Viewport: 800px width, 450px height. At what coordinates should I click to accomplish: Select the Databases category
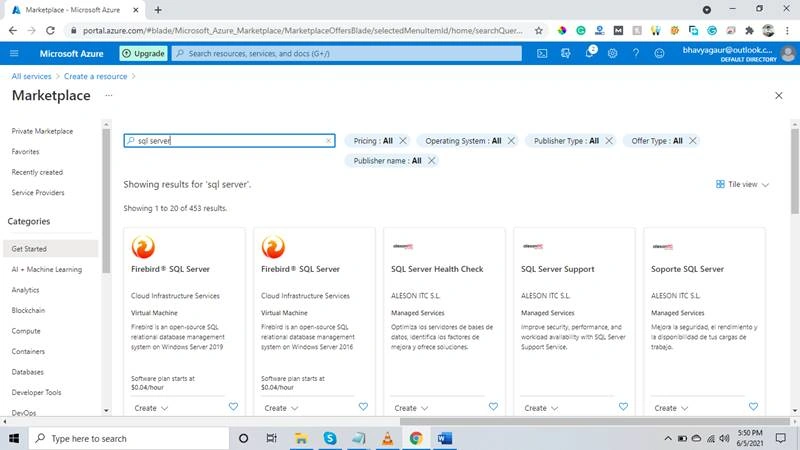point(28,372)
